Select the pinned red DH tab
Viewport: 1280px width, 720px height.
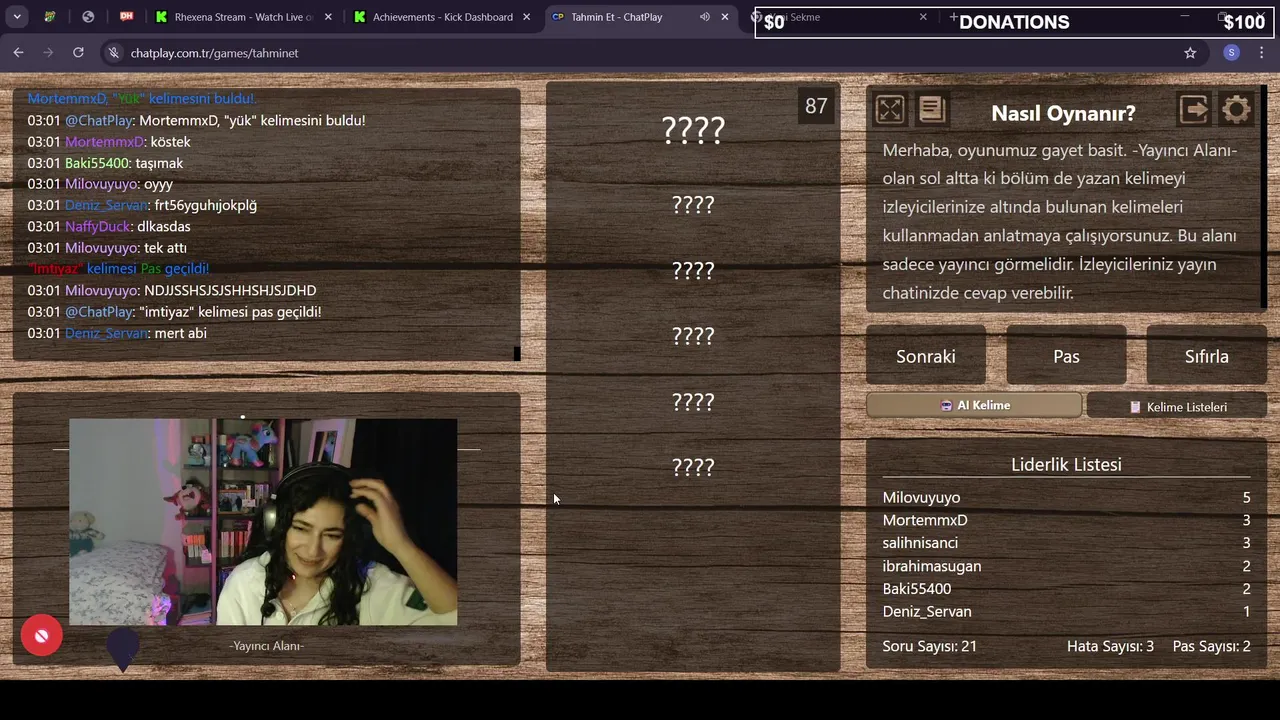(x=126, y=17)
